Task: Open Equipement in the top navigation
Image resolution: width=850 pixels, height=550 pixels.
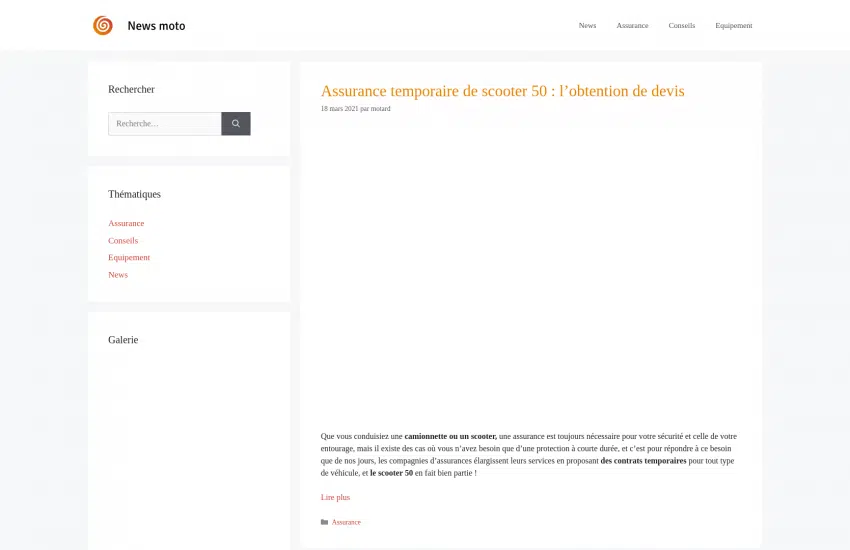Action: 733,25
